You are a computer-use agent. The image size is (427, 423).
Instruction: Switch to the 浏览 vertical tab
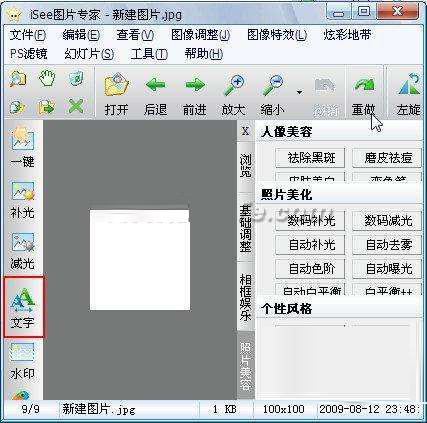[246, 165]
